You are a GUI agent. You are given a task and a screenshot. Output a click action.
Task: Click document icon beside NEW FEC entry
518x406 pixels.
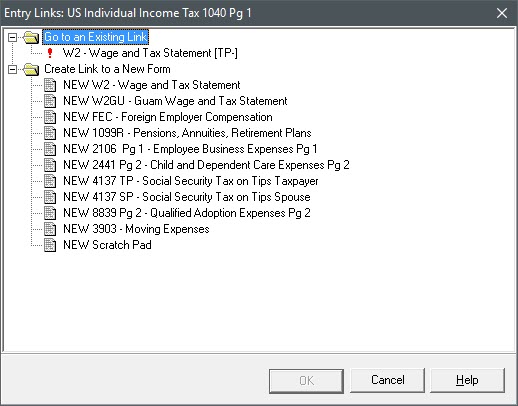click(x=50, y=117)
